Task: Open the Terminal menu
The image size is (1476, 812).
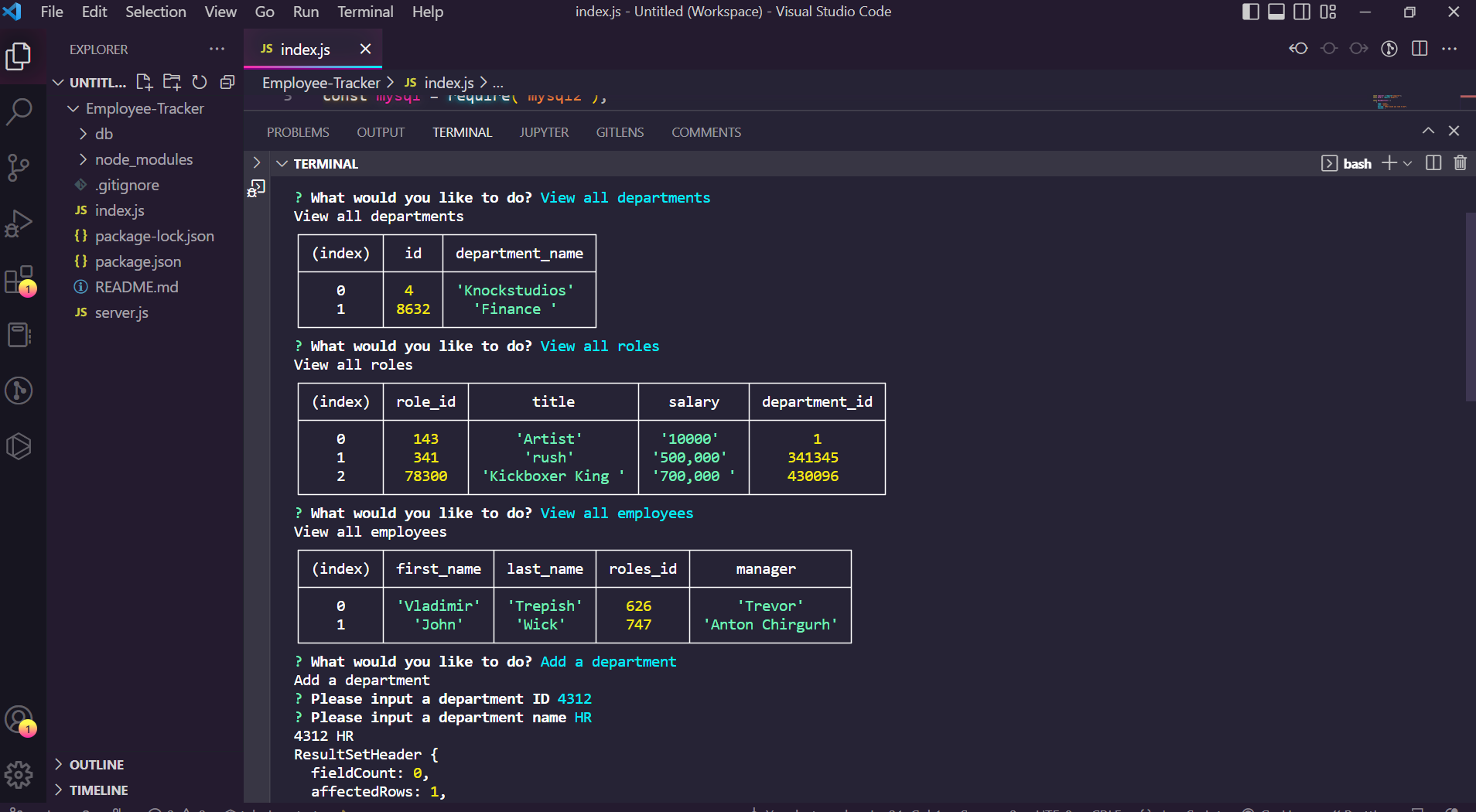Action: click(365, 12)
